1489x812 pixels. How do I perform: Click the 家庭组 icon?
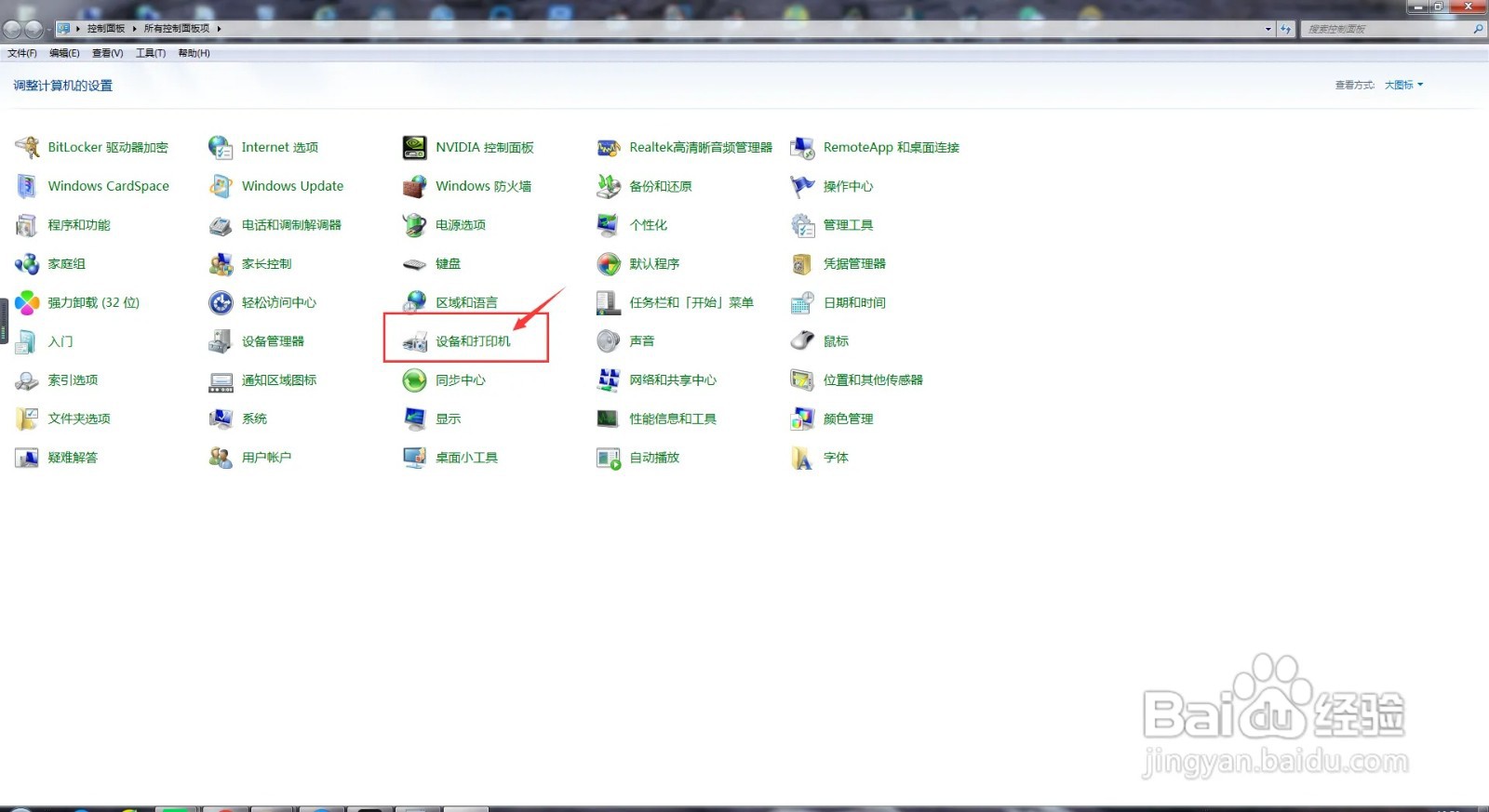tap(27, 264)
